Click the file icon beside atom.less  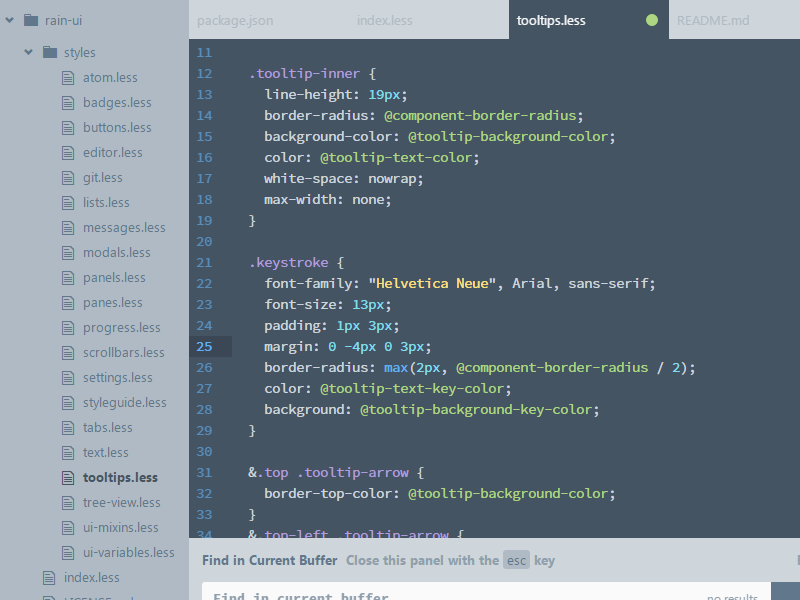tap(68, 77)
